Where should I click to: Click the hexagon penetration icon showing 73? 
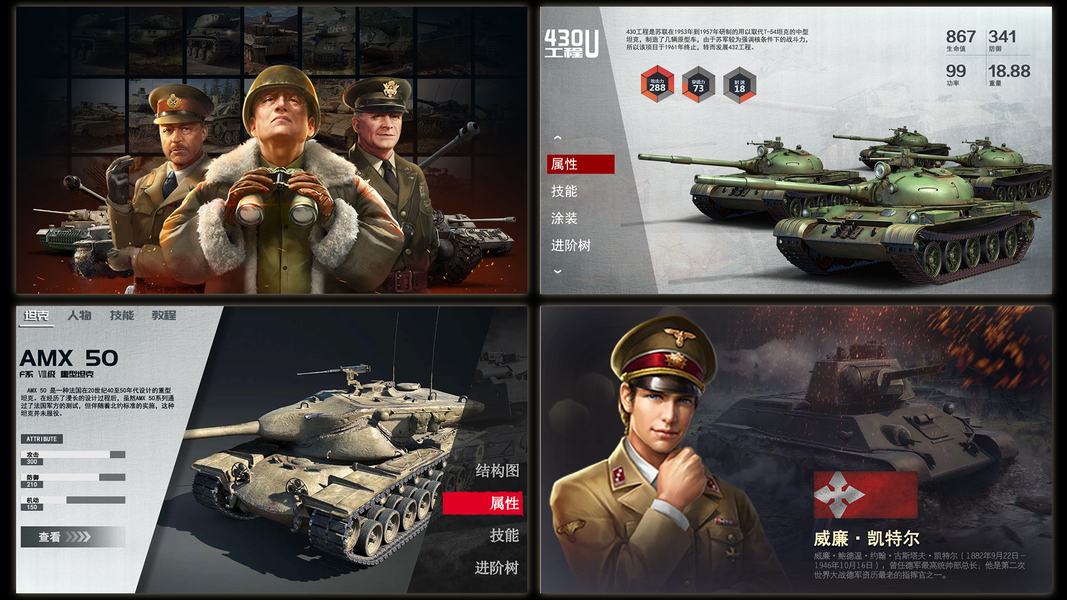click(x=698, y=85)
